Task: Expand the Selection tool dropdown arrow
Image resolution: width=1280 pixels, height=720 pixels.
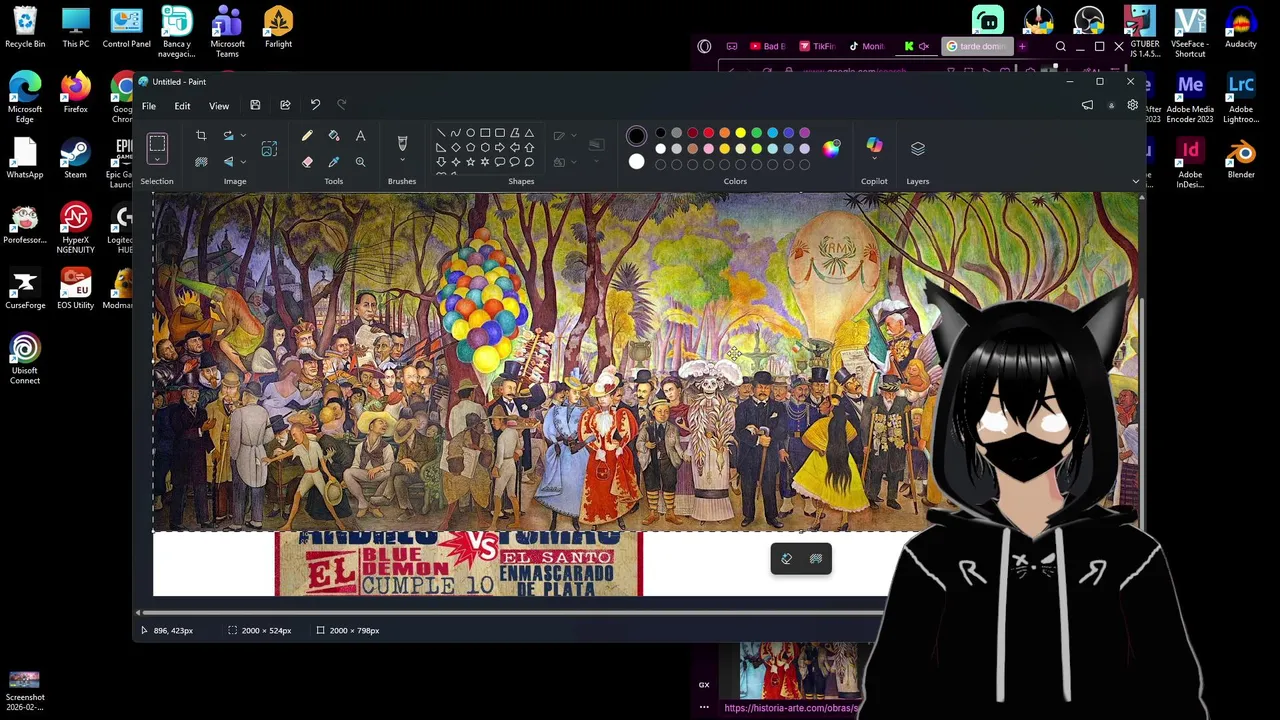Action: click(157, 162)
